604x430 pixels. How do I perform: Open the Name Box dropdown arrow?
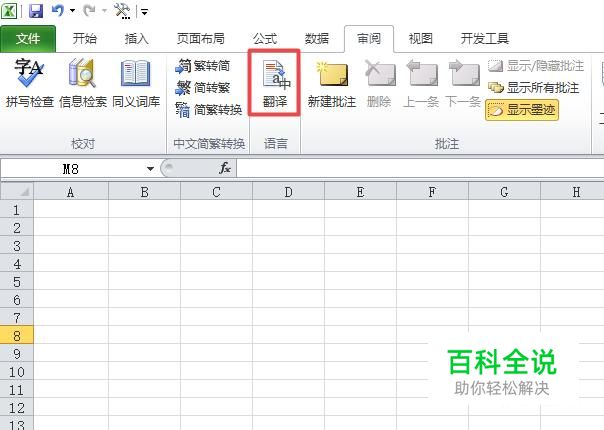coord(150,169)
